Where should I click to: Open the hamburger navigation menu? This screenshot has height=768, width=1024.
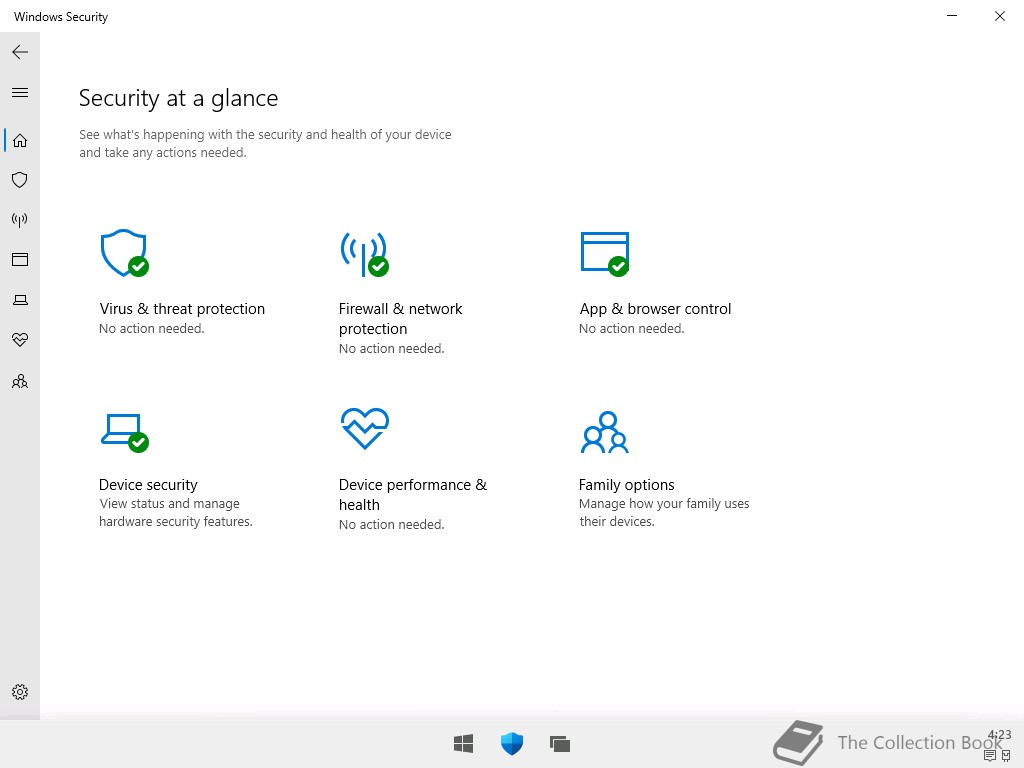tap(20, 93)
